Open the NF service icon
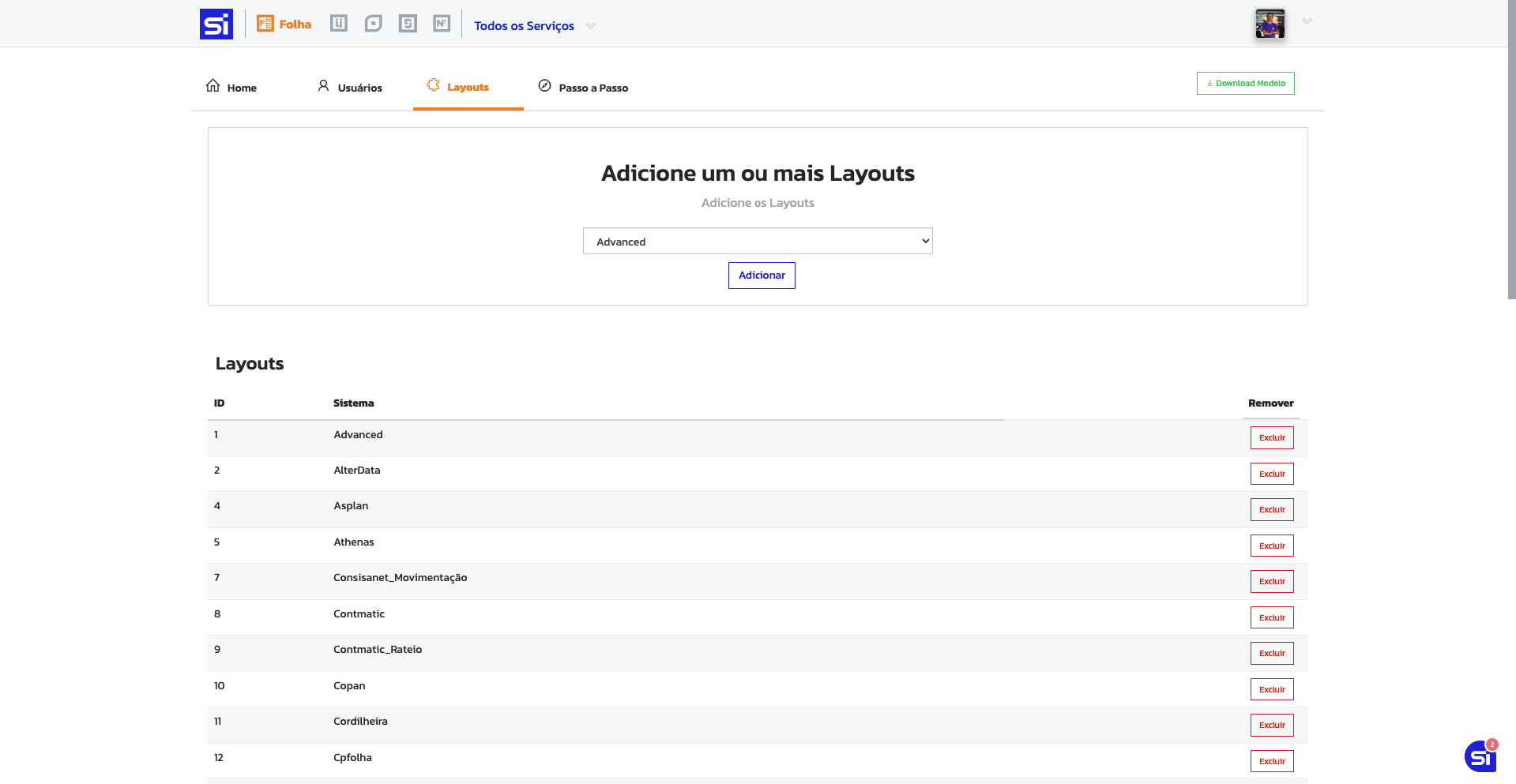Screen dimensions: 1516x784 [x=442, y=24]
